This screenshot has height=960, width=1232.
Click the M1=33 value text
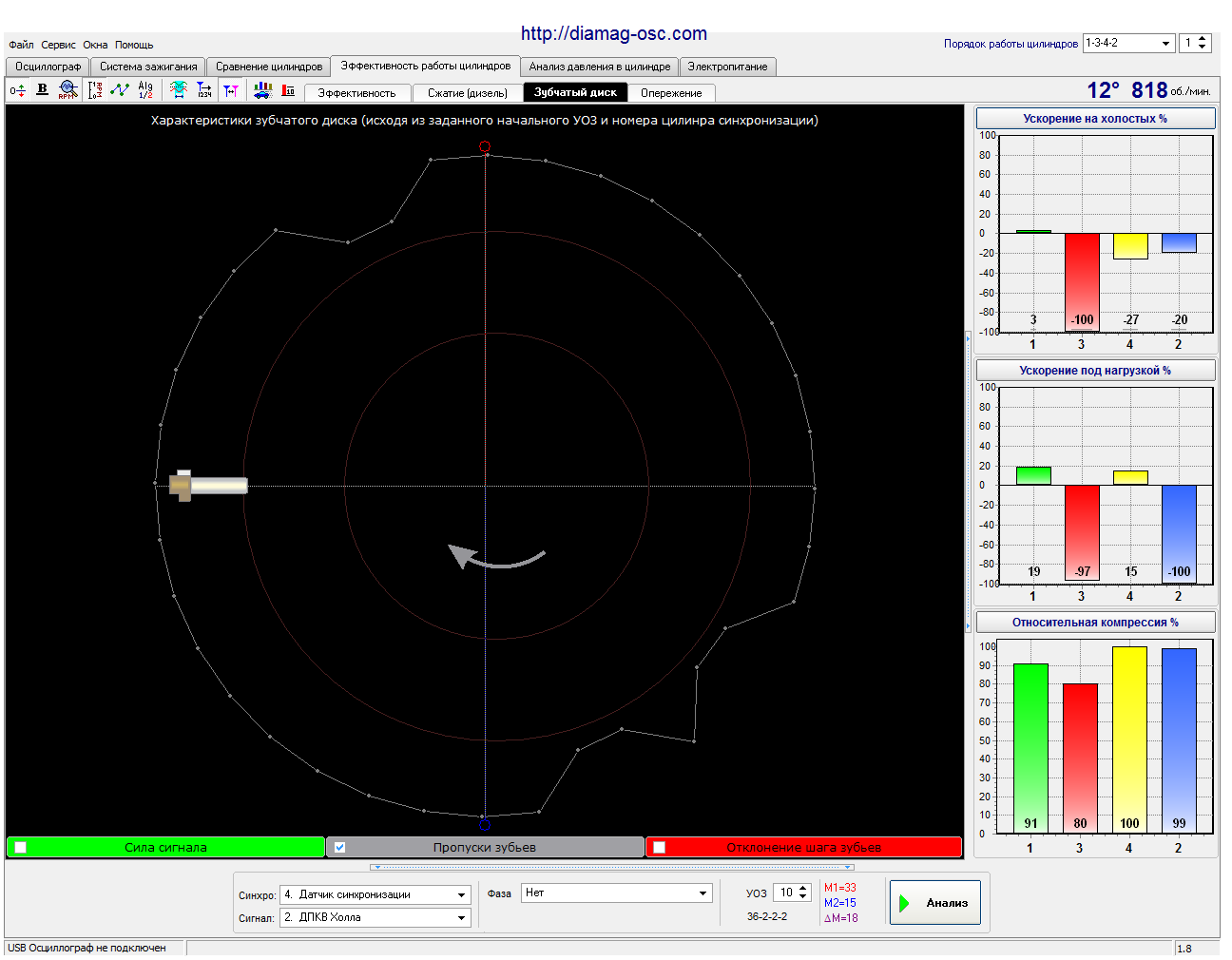(x=839, y=888)
